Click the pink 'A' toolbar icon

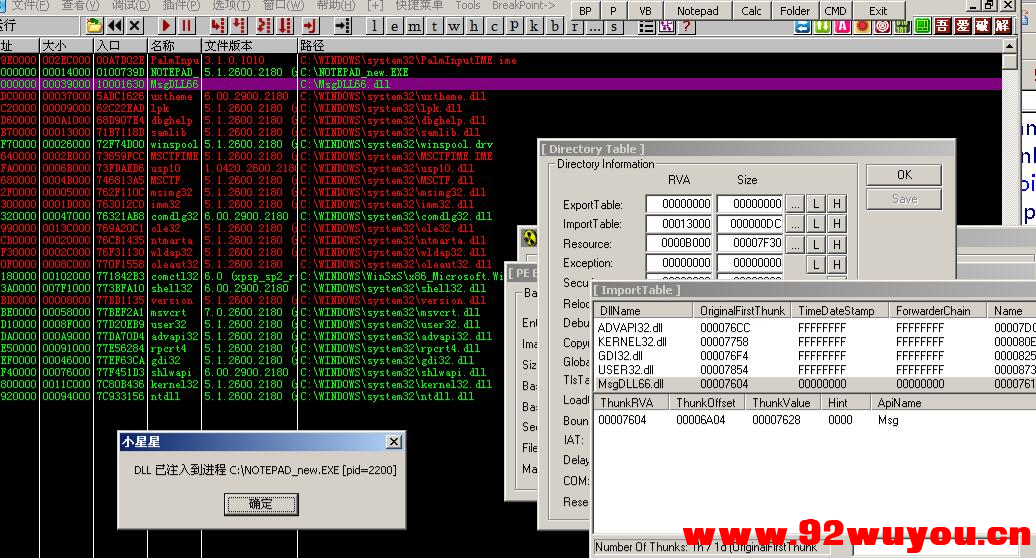point(842,26)
